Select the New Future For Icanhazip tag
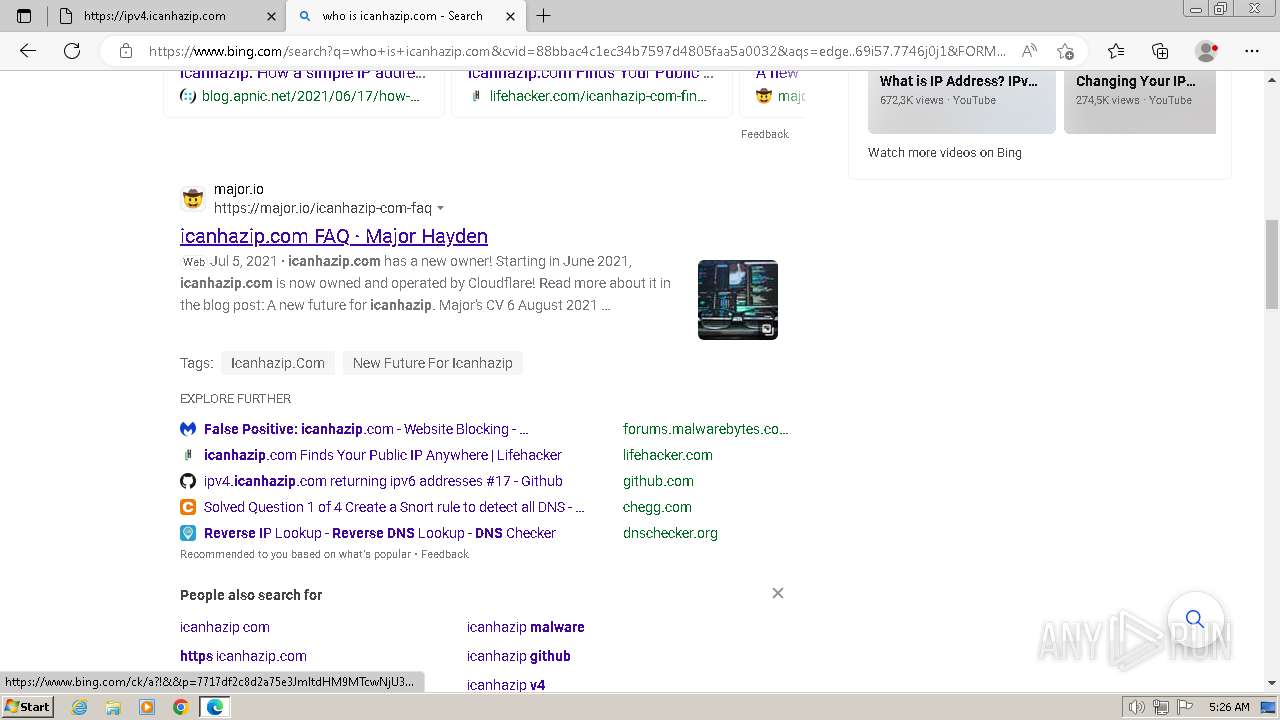Viewport: 1280px width, 720px height. pyautogui.click(x=432, y=363)
